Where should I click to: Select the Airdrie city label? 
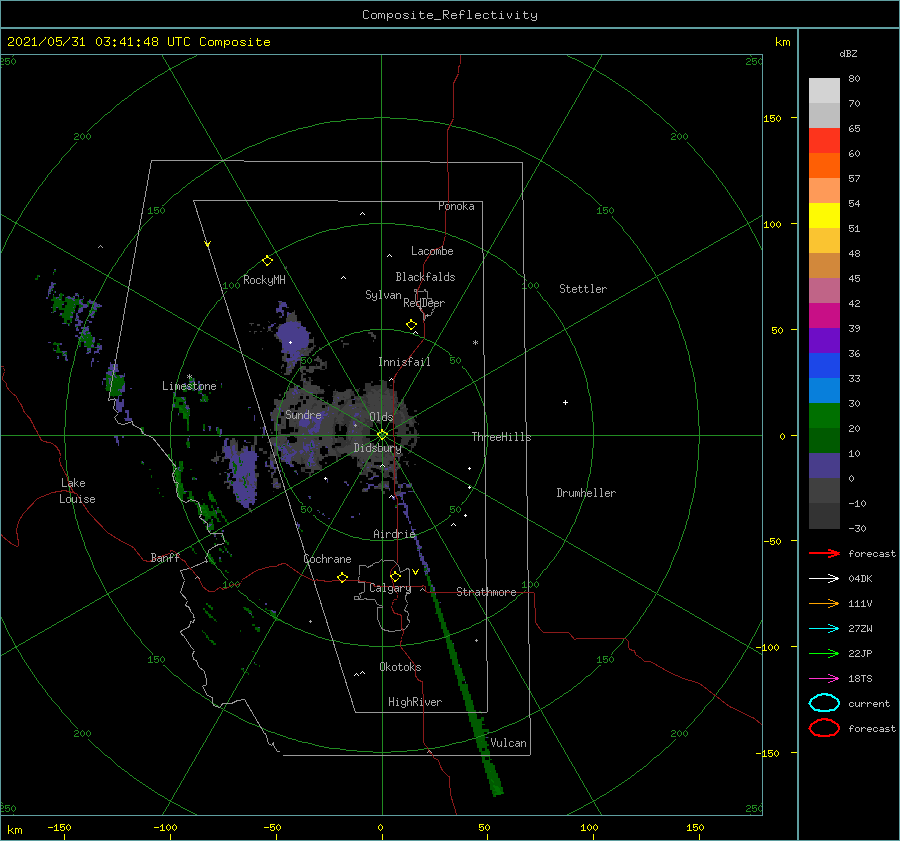[394, 534]
